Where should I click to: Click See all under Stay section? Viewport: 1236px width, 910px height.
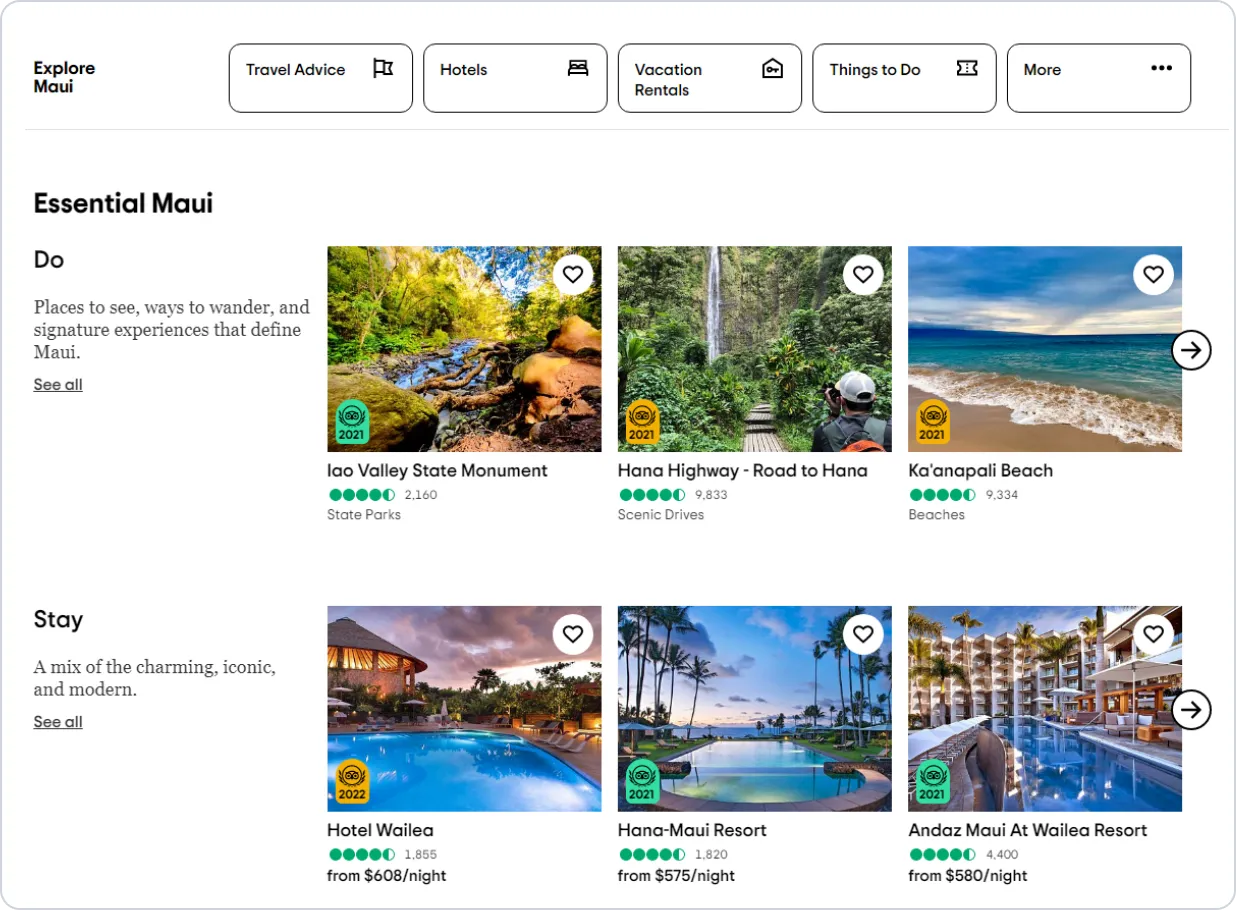point(58,722)
